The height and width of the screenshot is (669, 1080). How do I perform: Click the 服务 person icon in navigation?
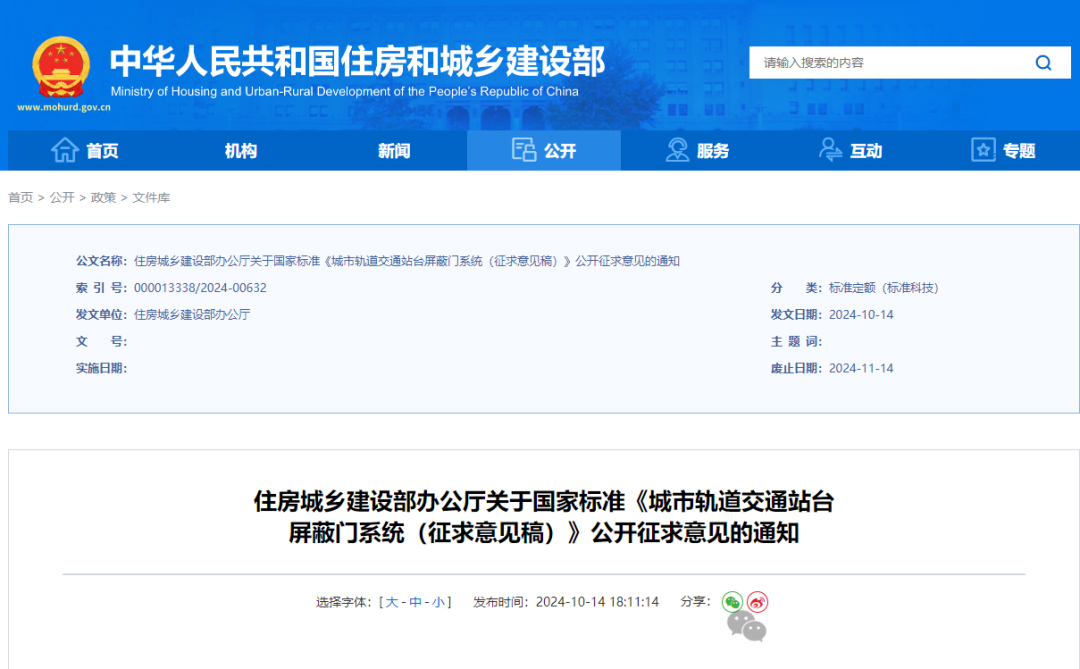click(x=676, y=149)
